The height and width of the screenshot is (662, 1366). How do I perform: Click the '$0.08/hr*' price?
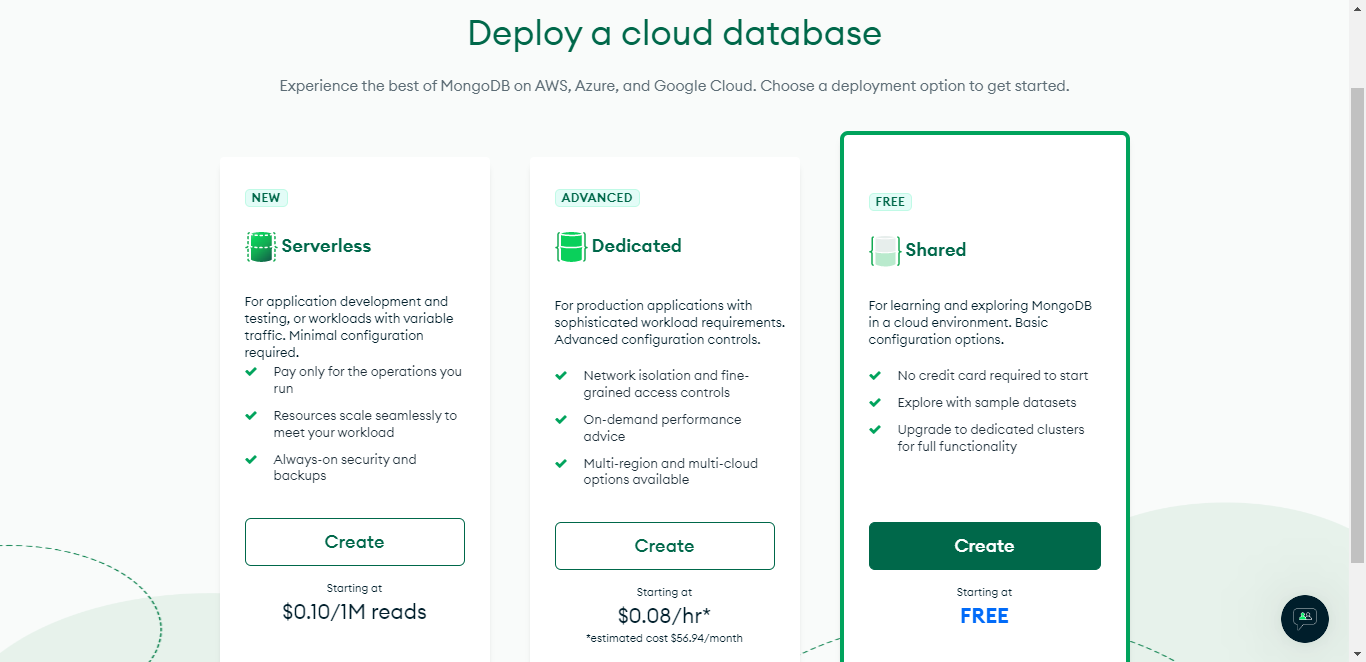click(x=664, y=616)
